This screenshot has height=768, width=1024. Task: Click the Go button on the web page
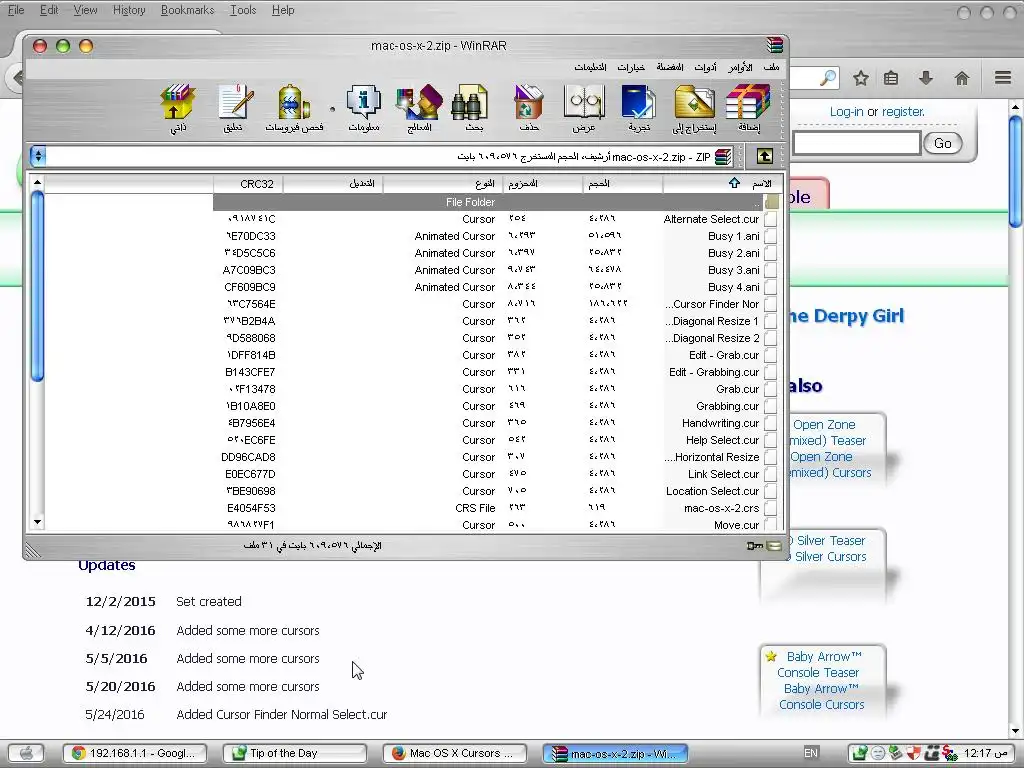[x=942, y=143]
